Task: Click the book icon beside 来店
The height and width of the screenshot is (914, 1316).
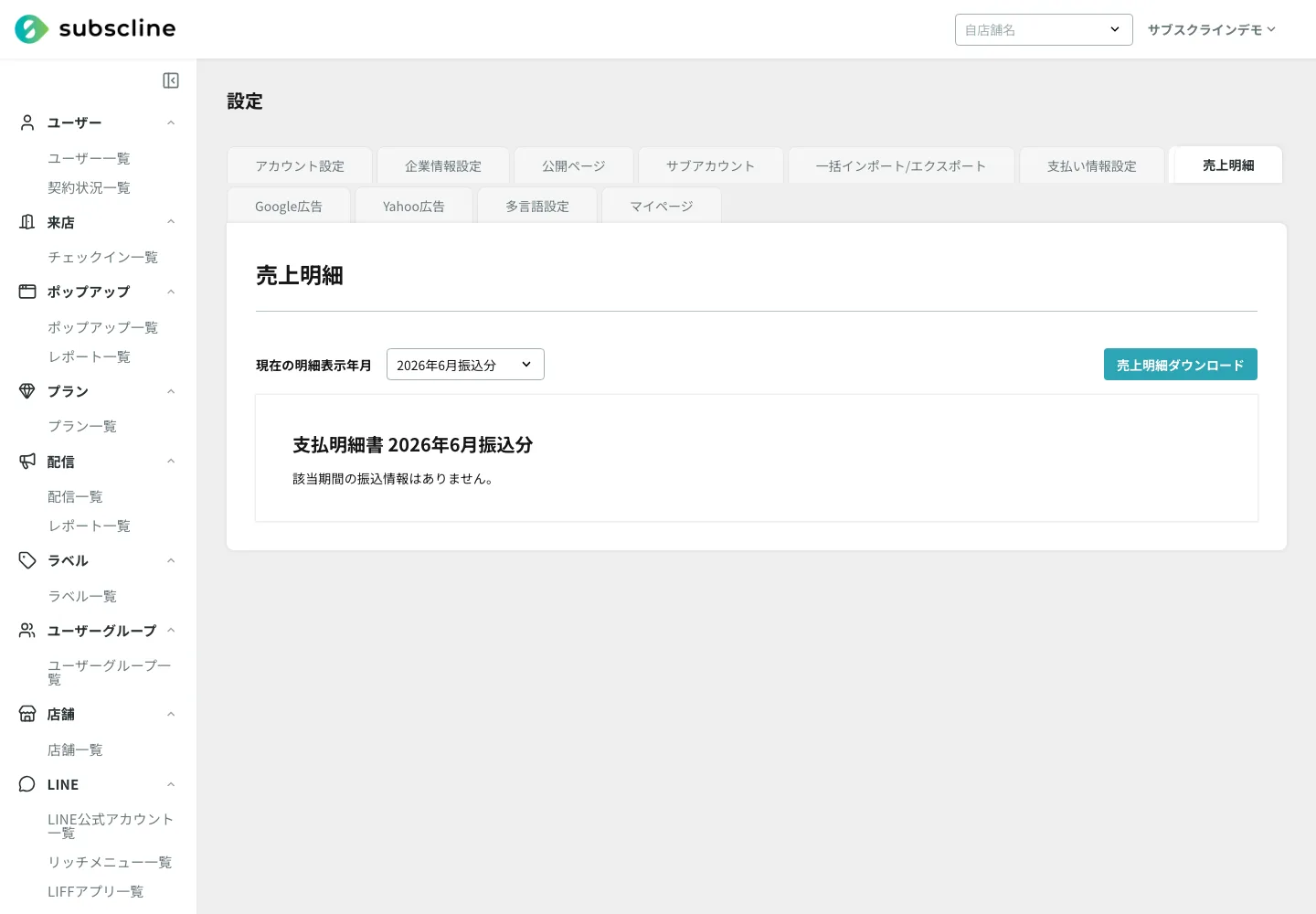Action: click(27, 222)
